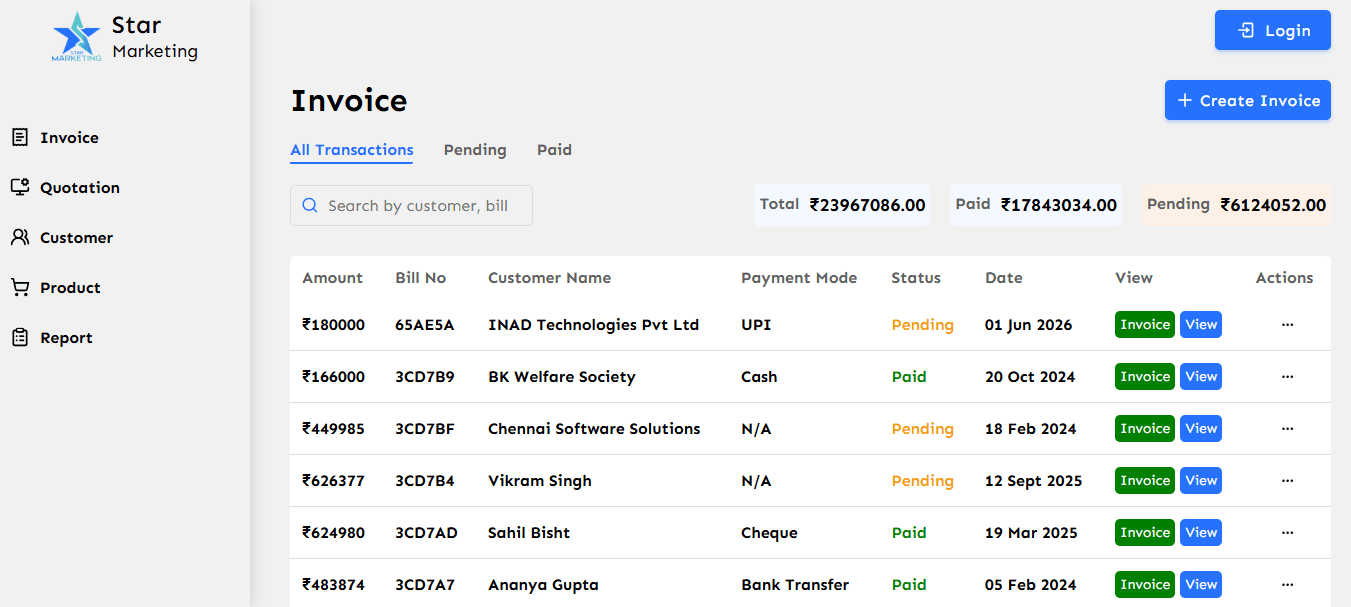1351x607 pixels.
Task: Switch to the Pending tab
Action: 475,150
